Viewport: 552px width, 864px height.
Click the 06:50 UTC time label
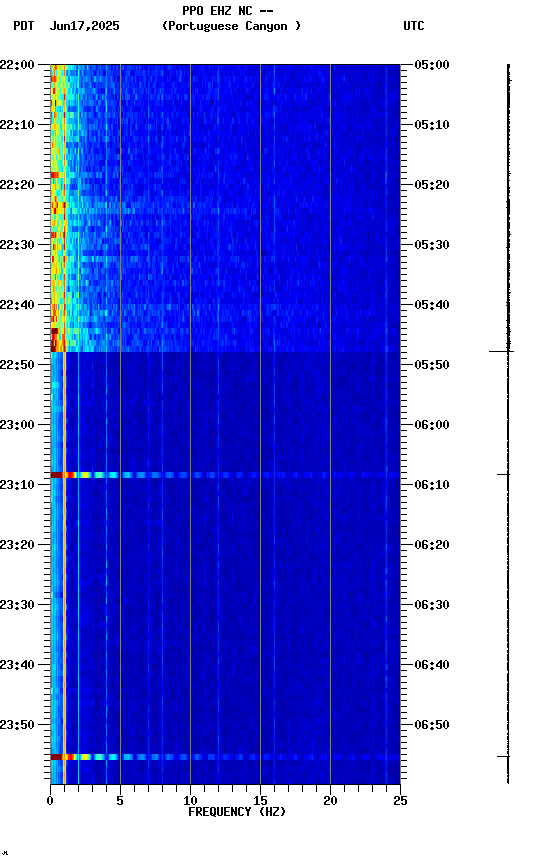(432, 725)
